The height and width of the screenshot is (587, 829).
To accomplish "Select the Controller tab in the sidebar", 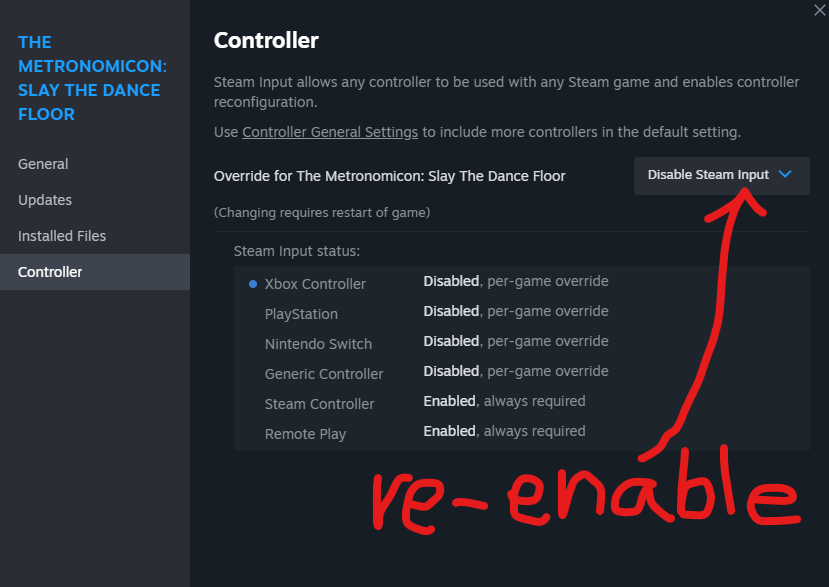I will [50, 272].
